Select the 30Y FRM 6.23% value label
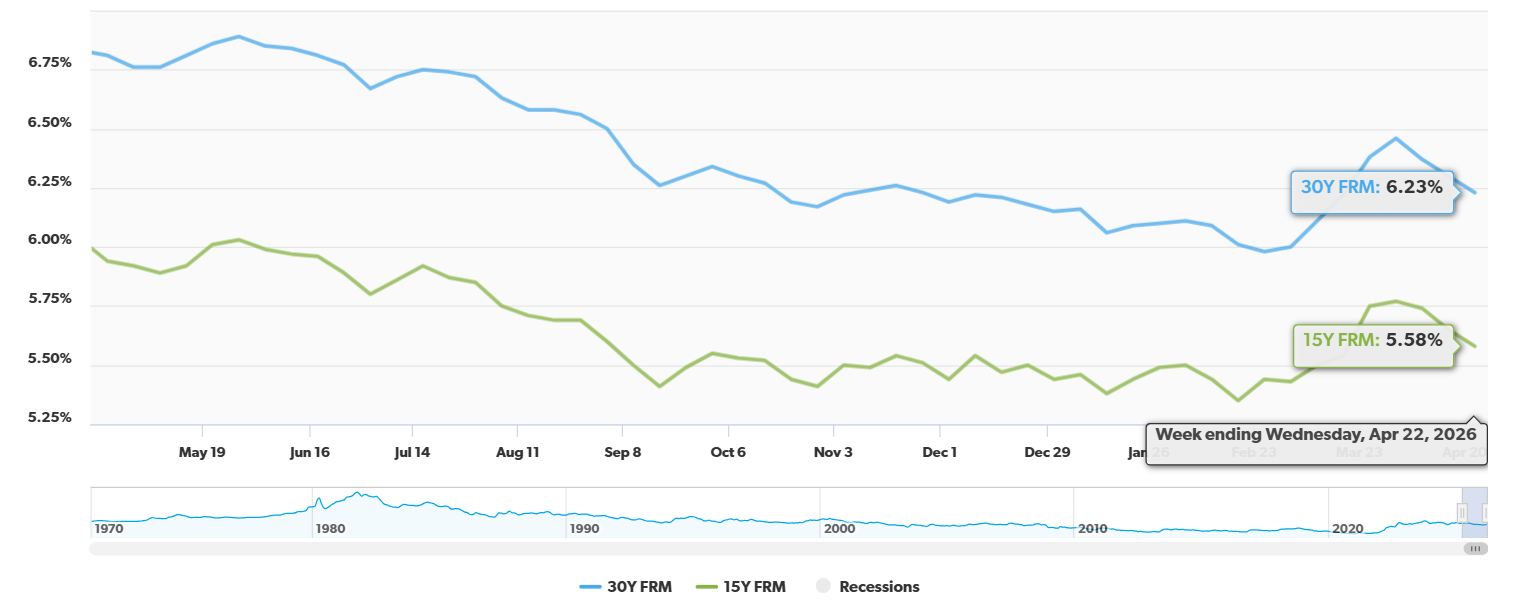Screen dimensions: 1514x615 tap(1372, 187)
